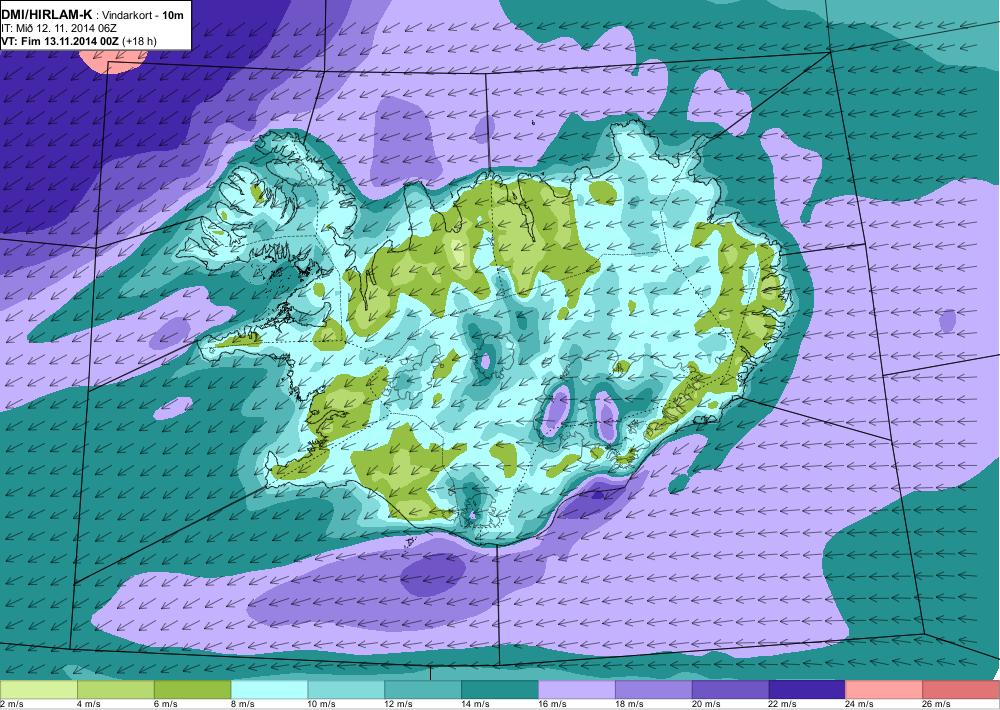Click the "8 m/s" legend label

tap(242, 704)
